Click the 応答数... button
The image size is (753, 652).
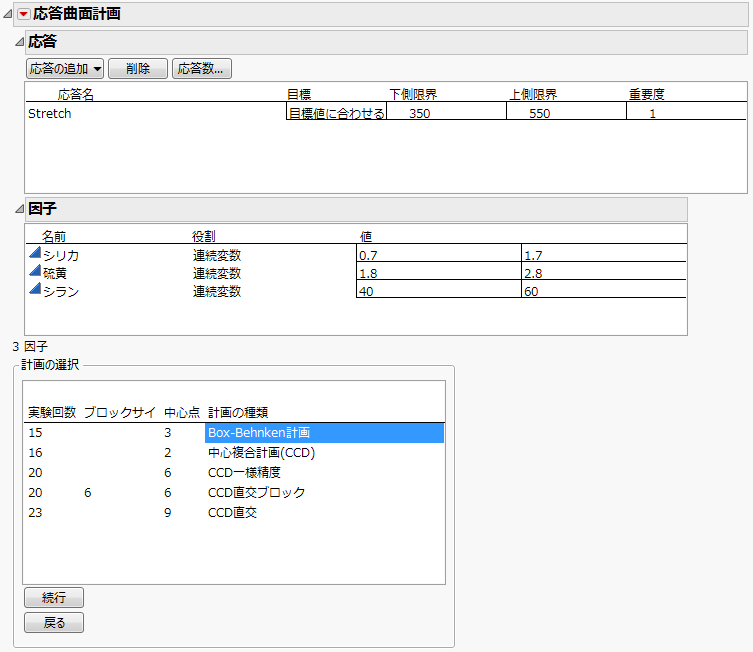(202, 69)
